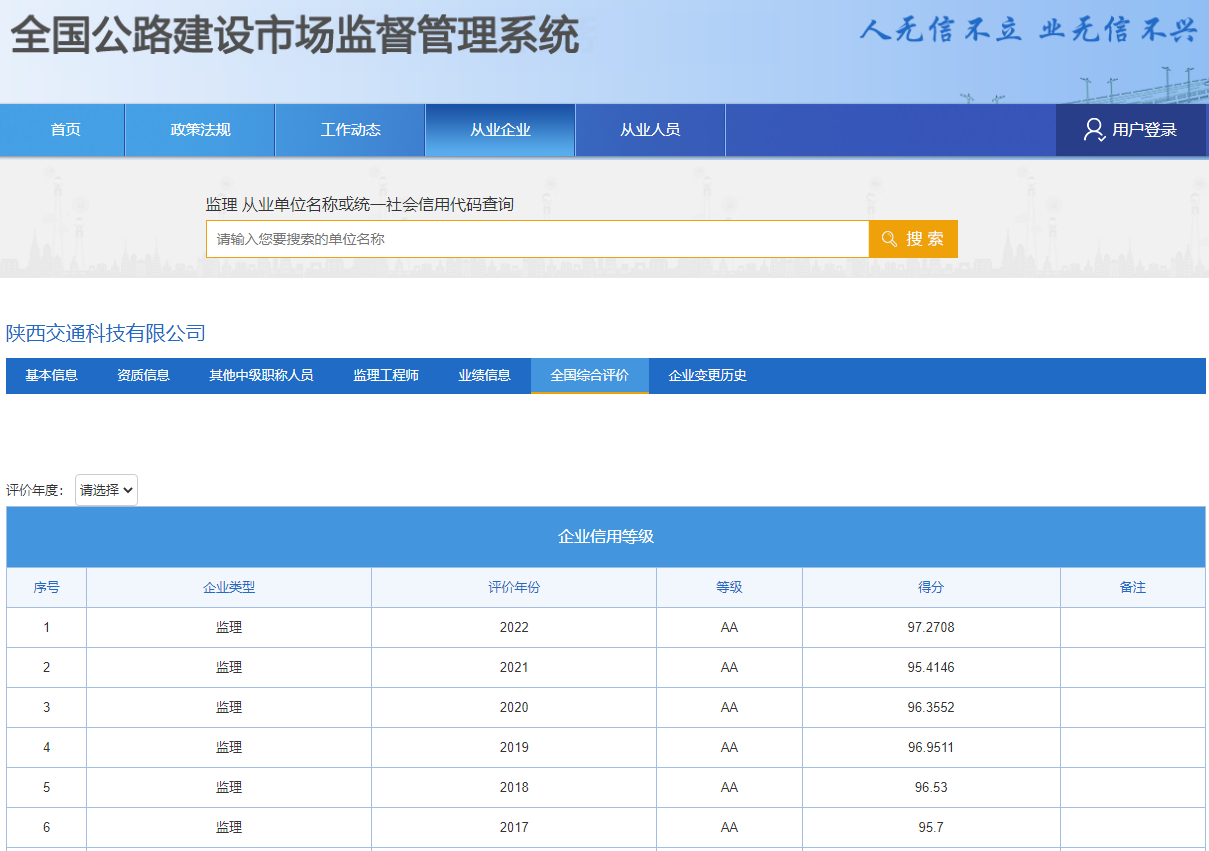
Task: Open the 资质信息 tab
Action: pos(143,376)
